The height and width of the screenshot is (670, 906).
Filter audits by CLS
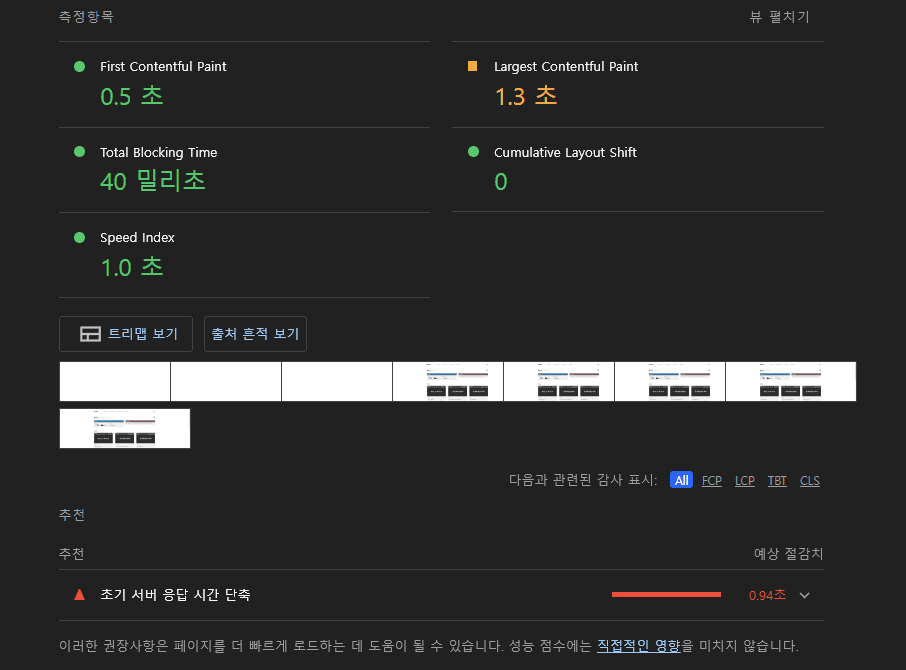809,481
